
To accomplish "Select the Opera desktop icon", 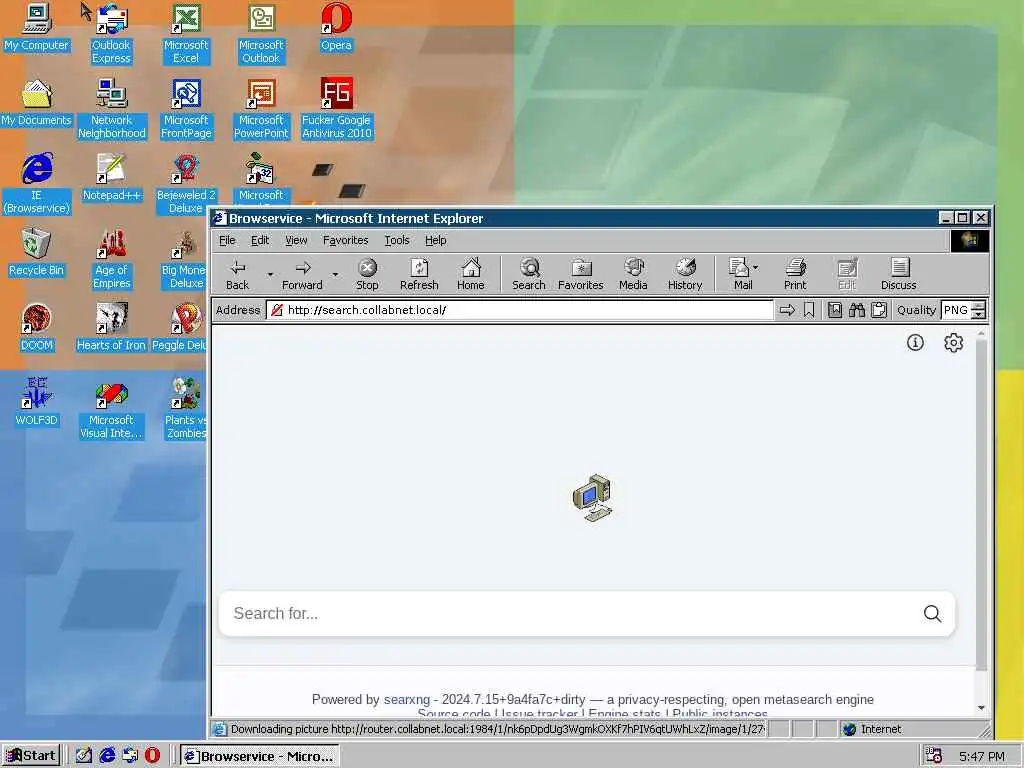I will click(336, 27).
